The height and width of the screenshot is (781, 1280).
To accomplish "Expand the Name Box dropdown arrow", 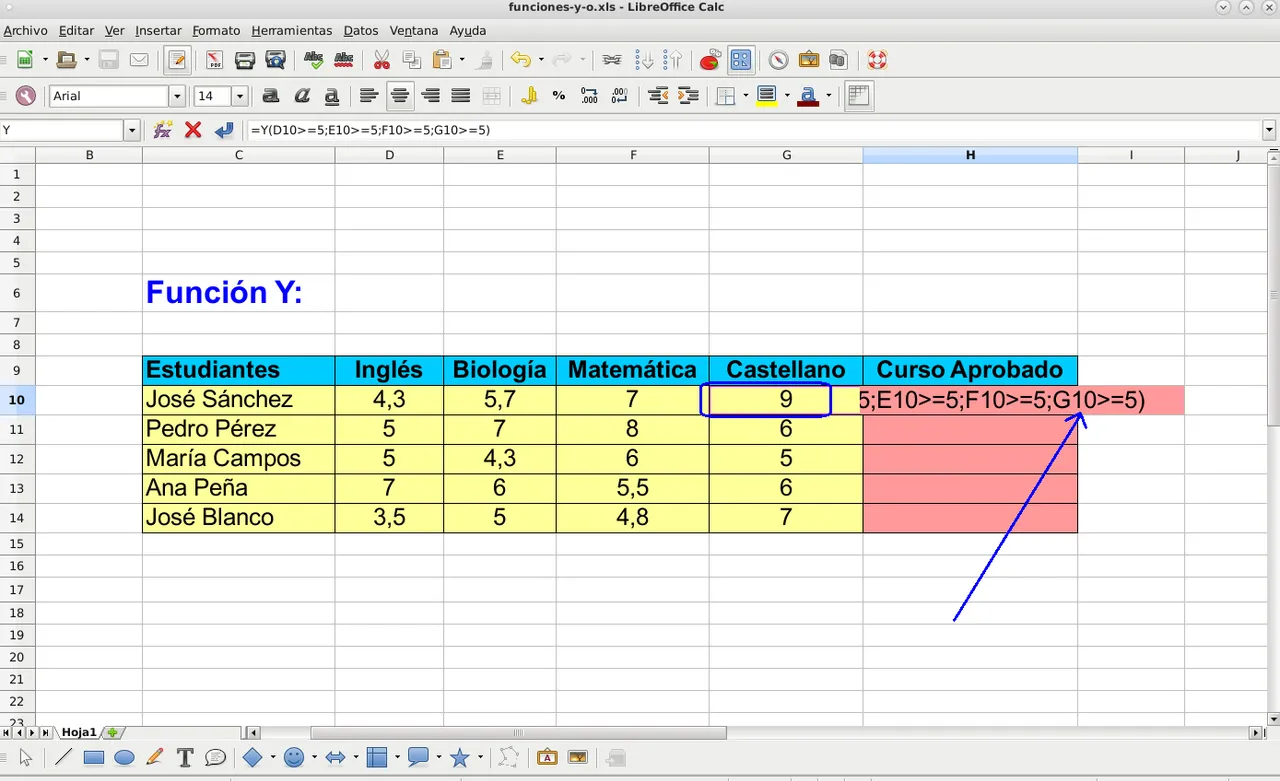I will 132,130.
